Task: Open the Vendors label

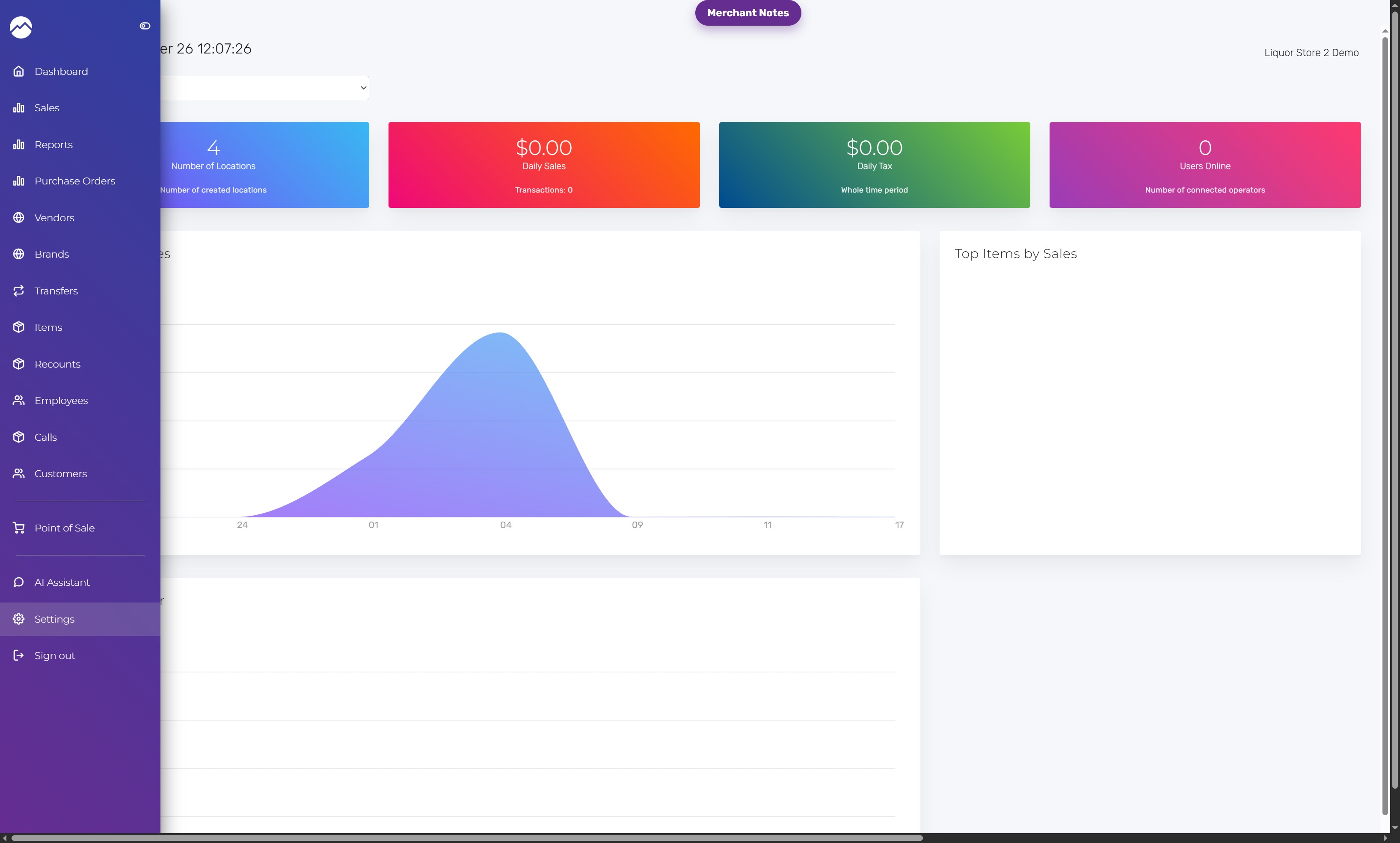Action: pos(54,217)
